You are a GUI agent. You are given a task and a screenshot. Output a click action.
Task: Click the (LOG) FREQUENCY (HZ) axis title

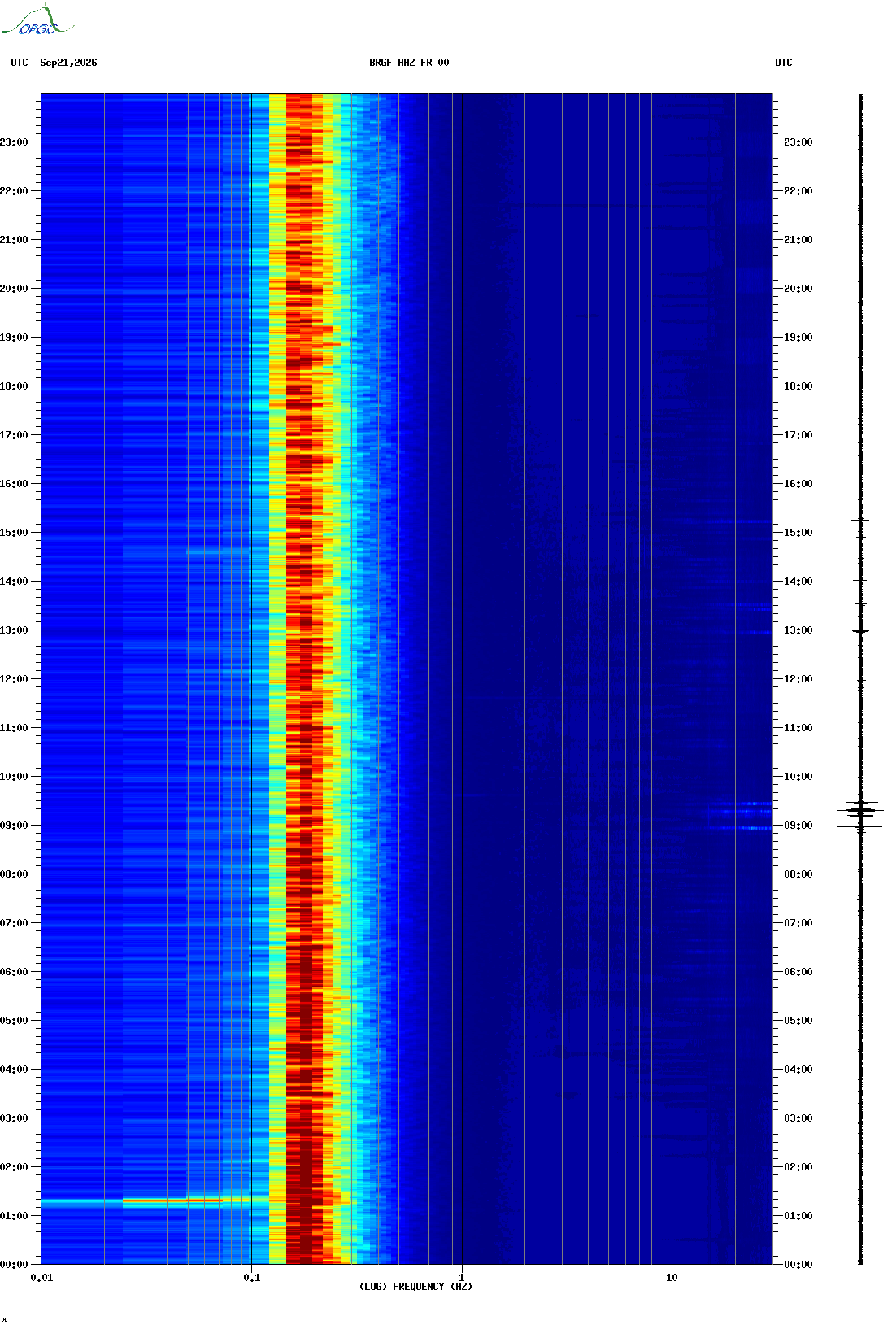(x=415, y=1287)
